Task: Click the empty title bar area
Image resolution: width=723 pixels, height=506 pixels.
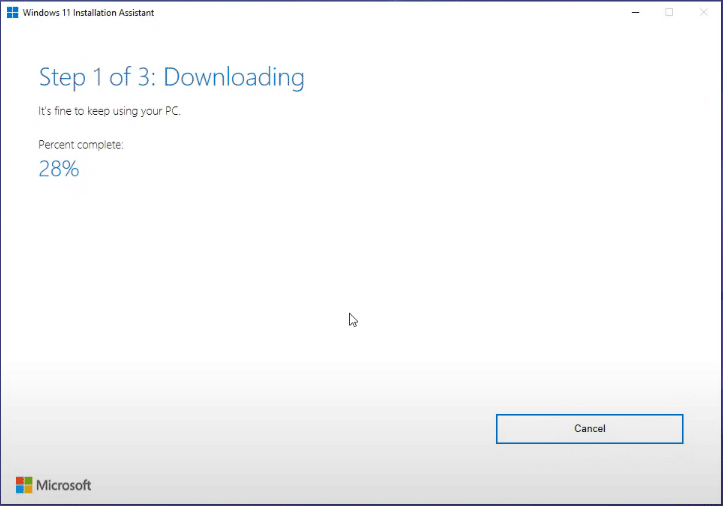Action: (x=400, y=13)
